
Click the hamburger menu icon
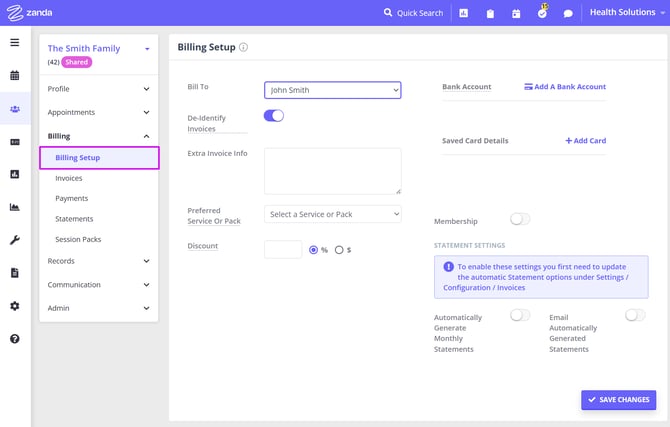pos(15,42)
